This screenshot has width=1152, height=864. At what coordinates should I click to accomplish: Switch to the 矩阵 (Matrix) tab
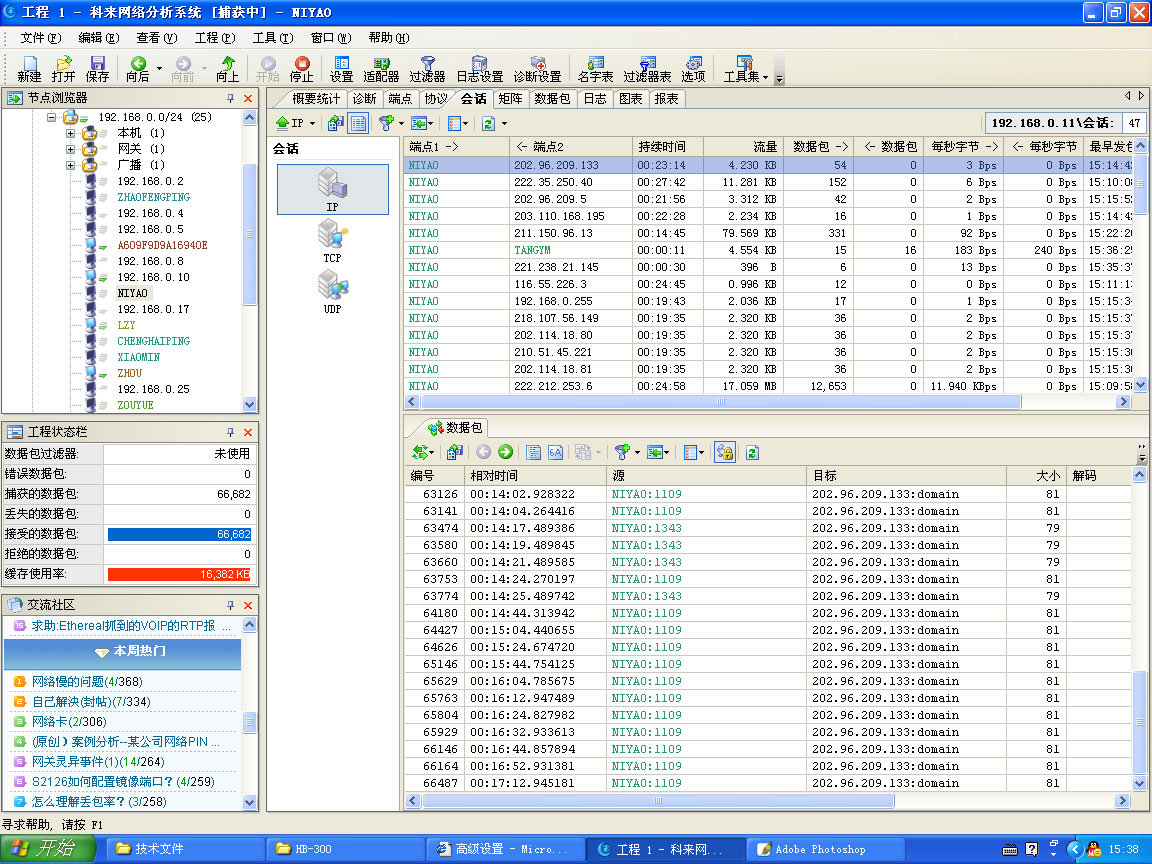[x=509, y=98]
